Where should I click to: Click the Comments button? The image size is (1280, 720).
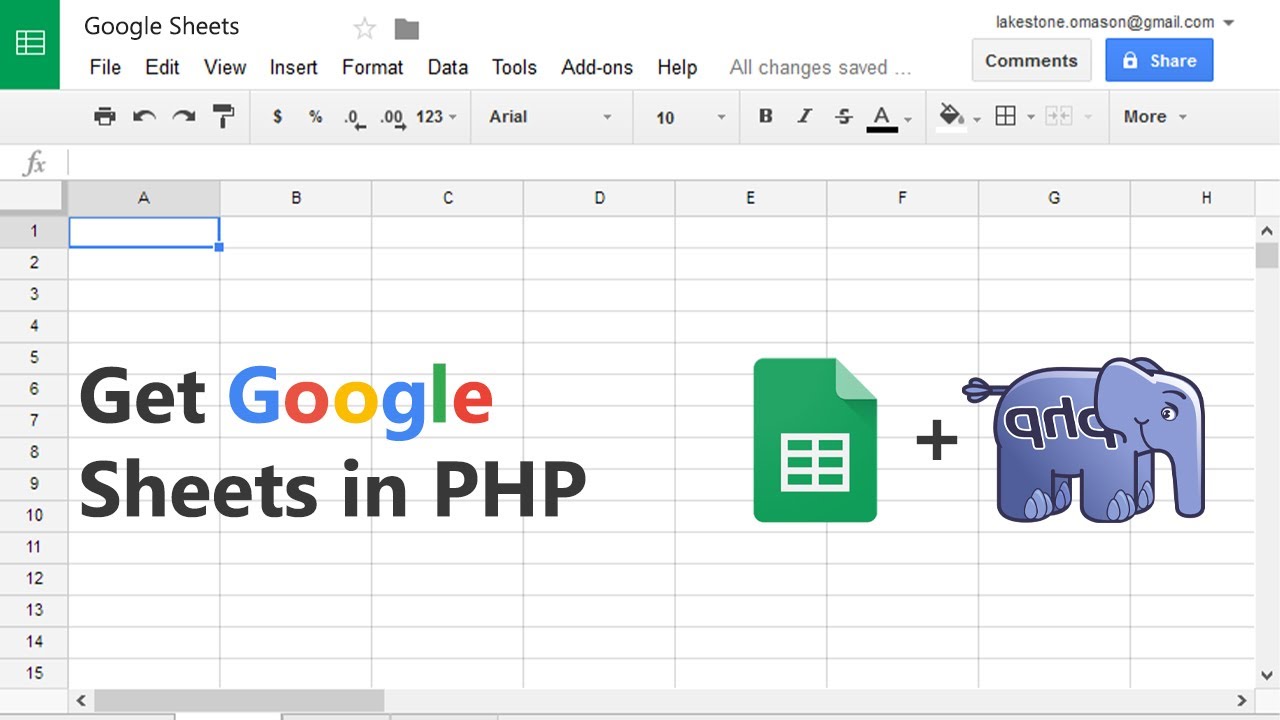(1032, 60)
